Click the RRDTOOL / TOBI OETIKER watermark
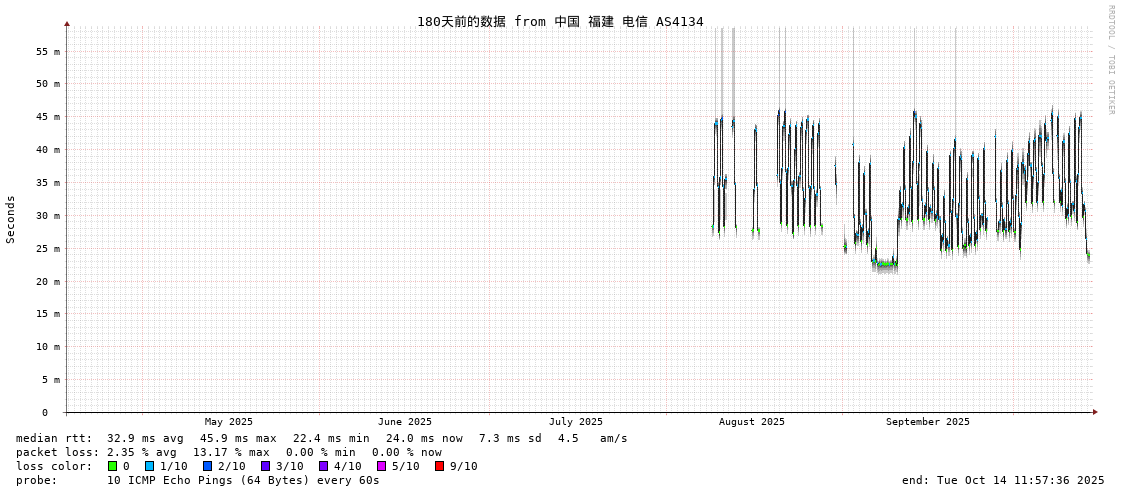The width and height of the screenshot is (1121, 494). coord(1111,60)
